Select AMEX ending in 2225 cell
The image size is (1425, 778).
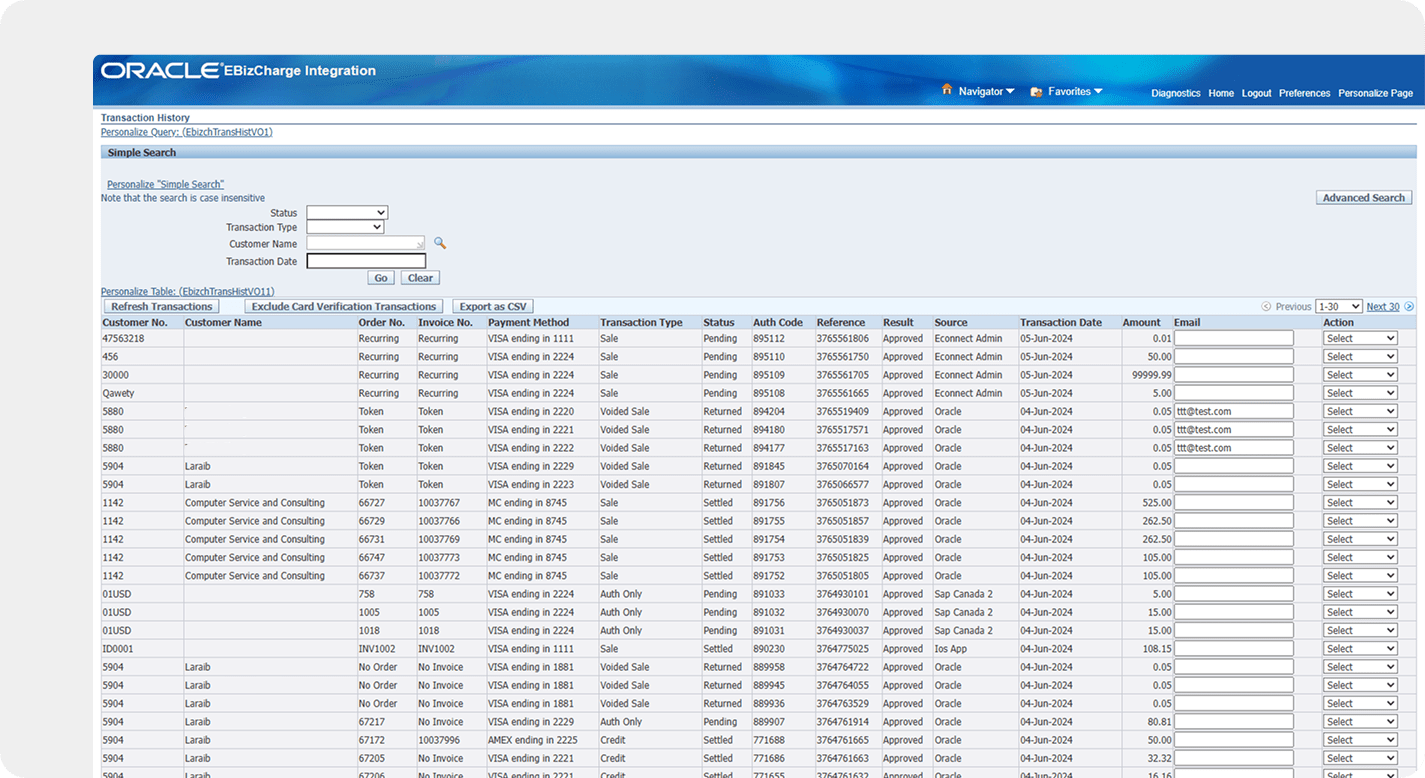pos(533,740)
